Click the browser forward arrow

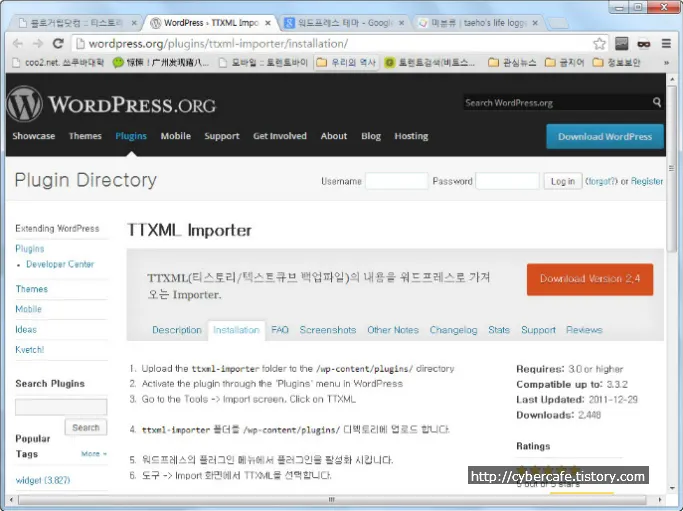pos(38,44)
